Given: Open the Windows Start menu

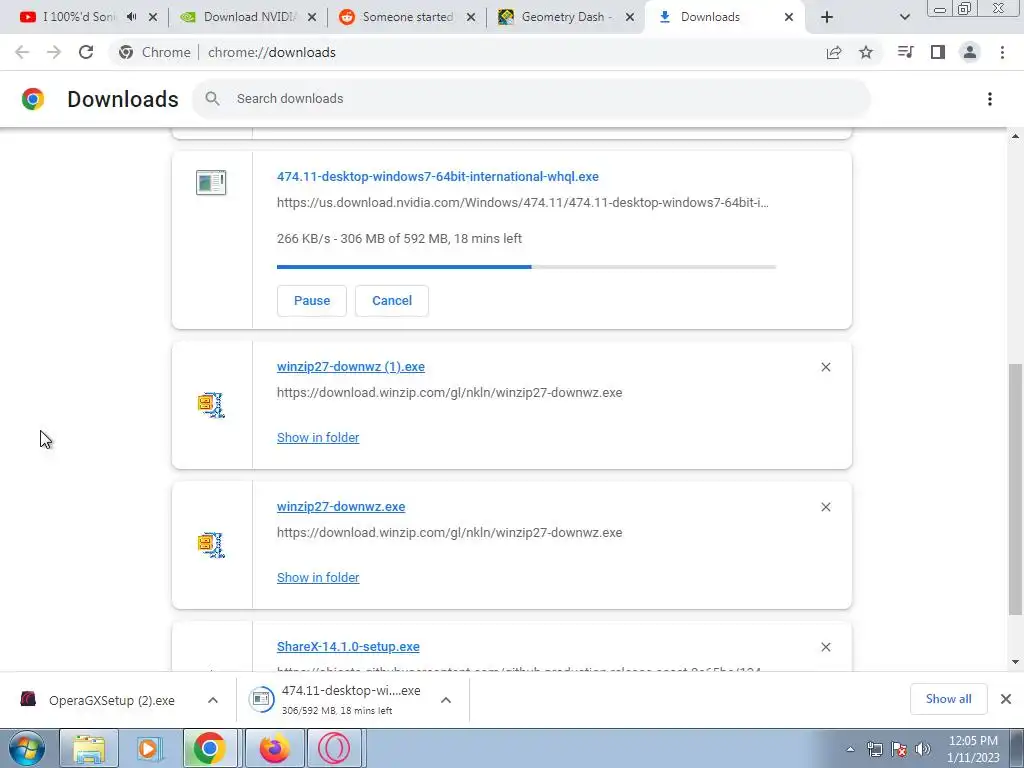Looking at the screenshot, I should pos(26,748).
